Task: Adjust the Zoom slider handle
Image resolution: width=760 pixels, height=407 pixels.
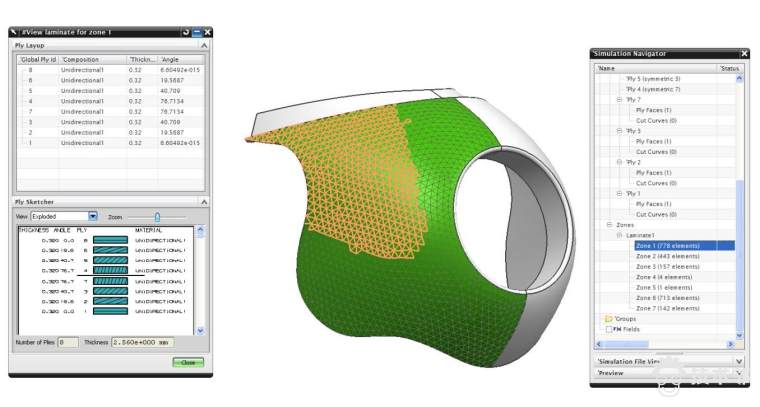Action: (x=157, y=216)
